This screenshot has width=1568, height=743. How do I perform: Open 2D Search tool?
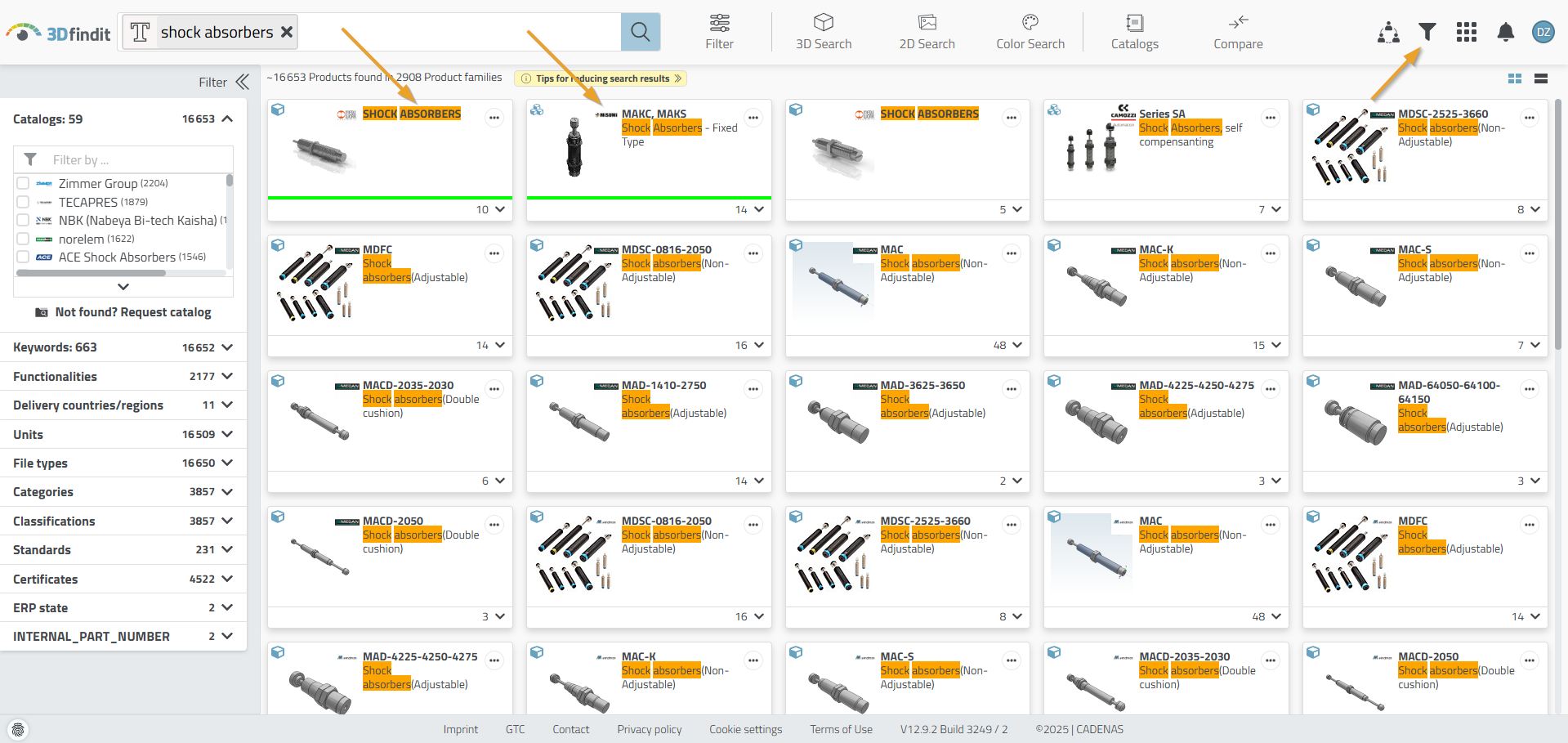[927, 32]
